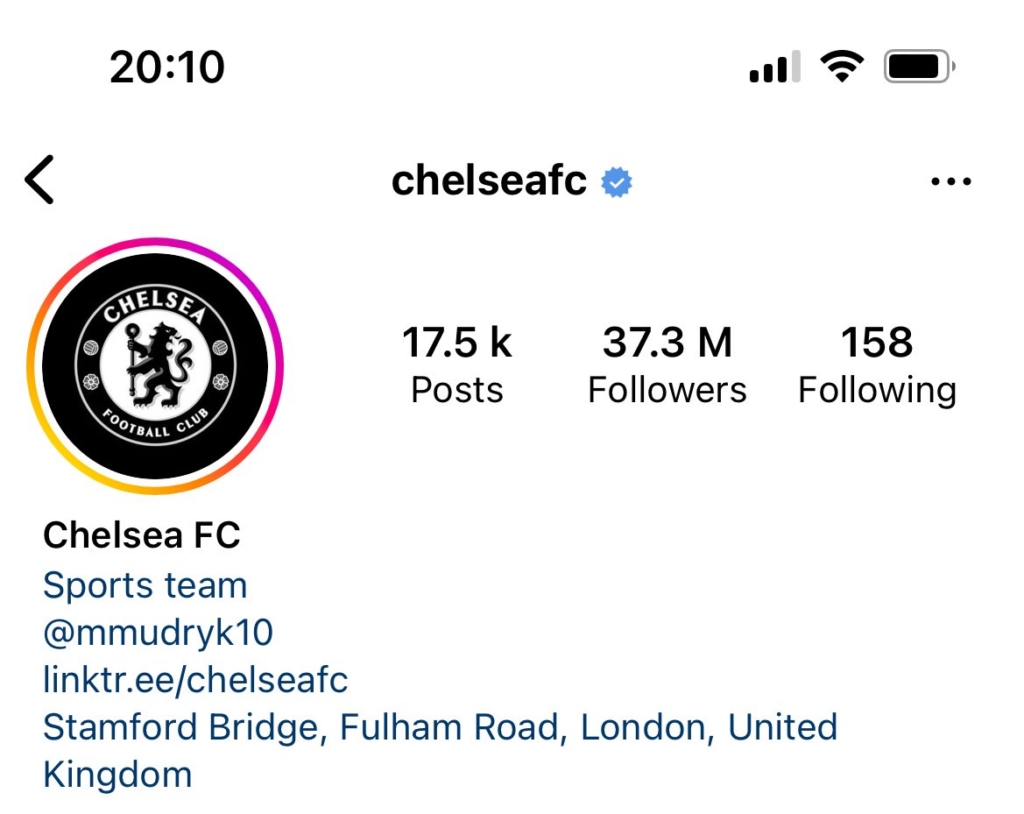The width and height of the screenshot is (1024, 814).
Task: Tap the Following label text
Action: point(877,392)
